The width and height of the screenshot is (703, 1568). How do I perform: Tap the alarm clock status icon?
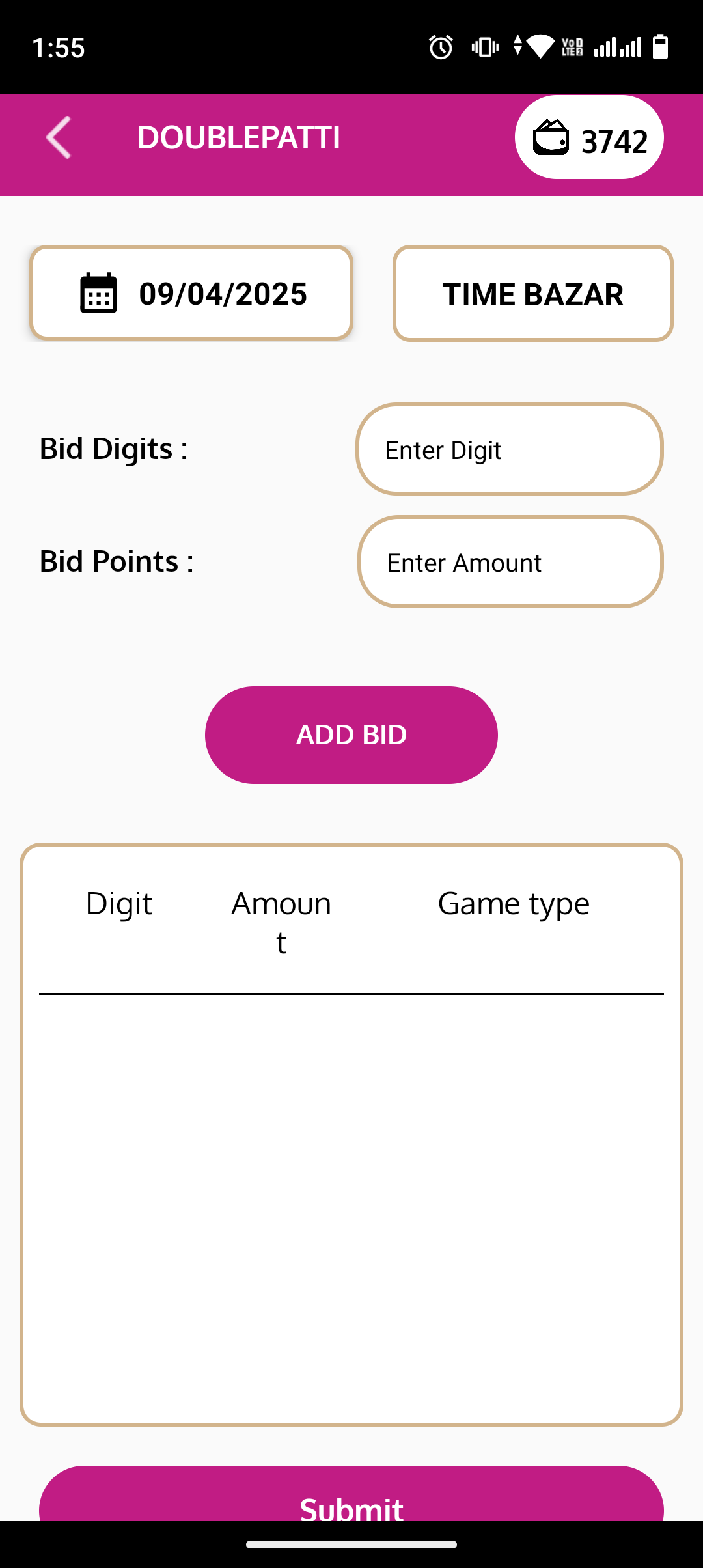click(441, 48)
